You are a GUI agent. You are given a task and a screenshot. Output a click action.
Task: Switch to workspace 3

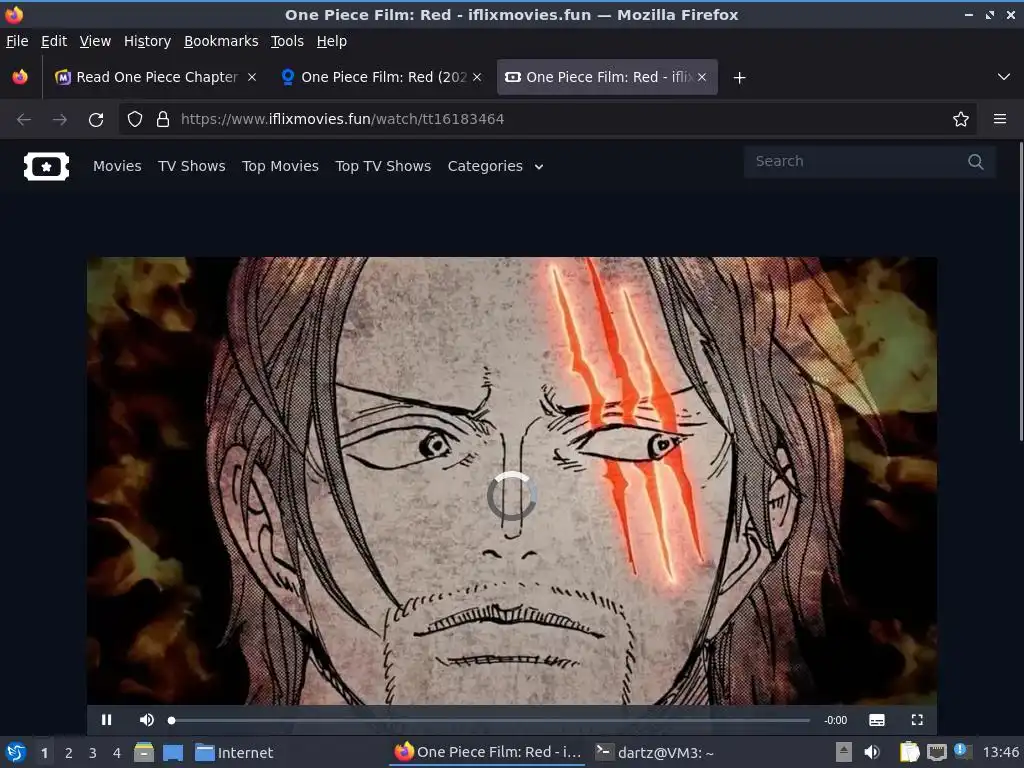point(93,753)
